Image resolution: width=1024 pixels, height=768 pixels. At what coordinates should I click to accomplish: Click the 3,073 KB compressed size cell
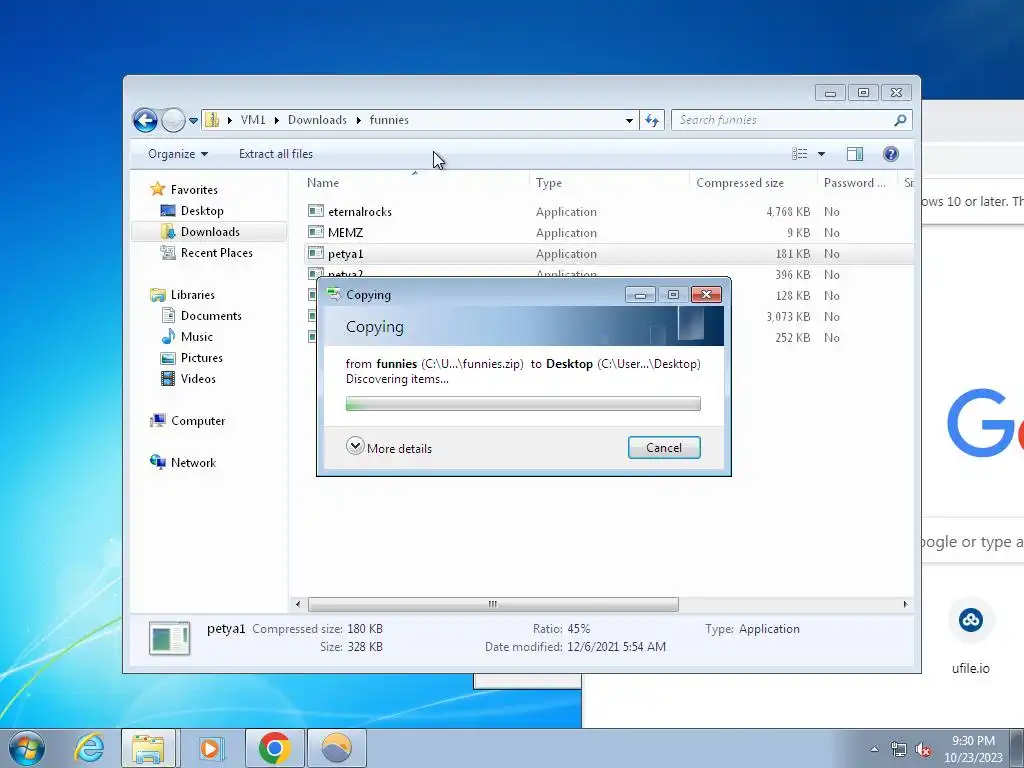point(788,317)
